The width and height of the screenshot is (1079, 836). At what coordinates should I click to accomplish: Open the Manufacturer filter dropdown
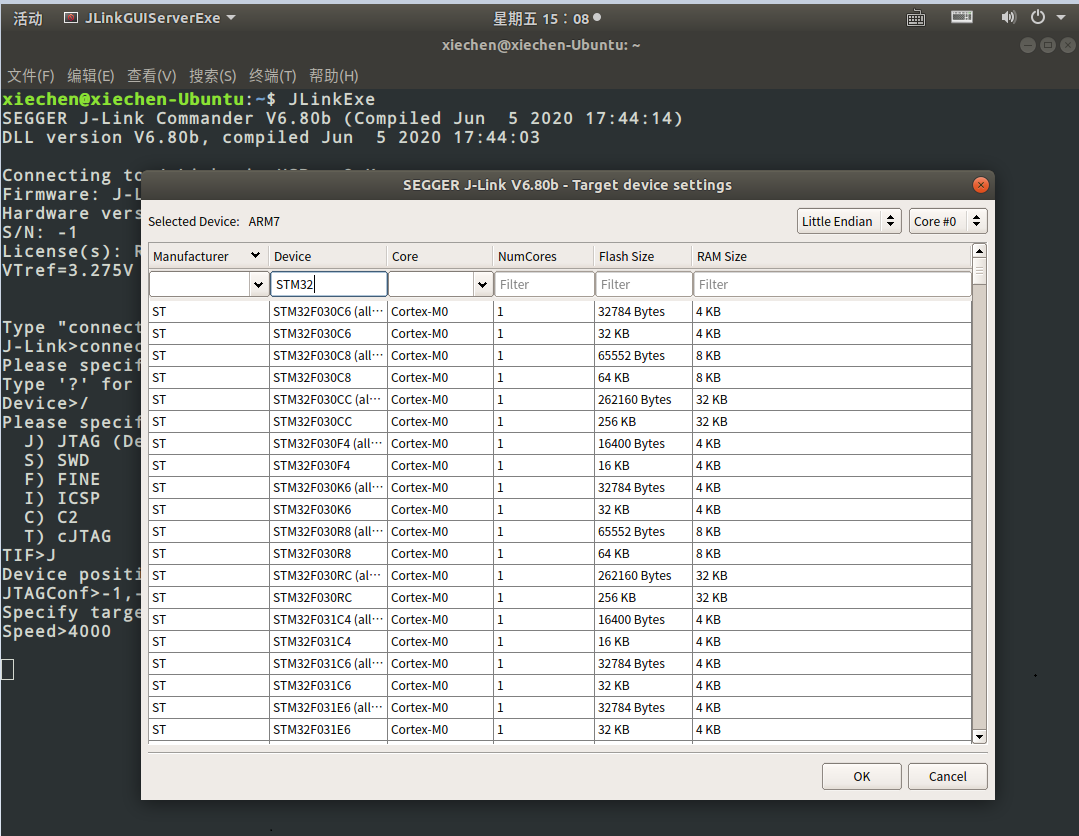point(258,284)
